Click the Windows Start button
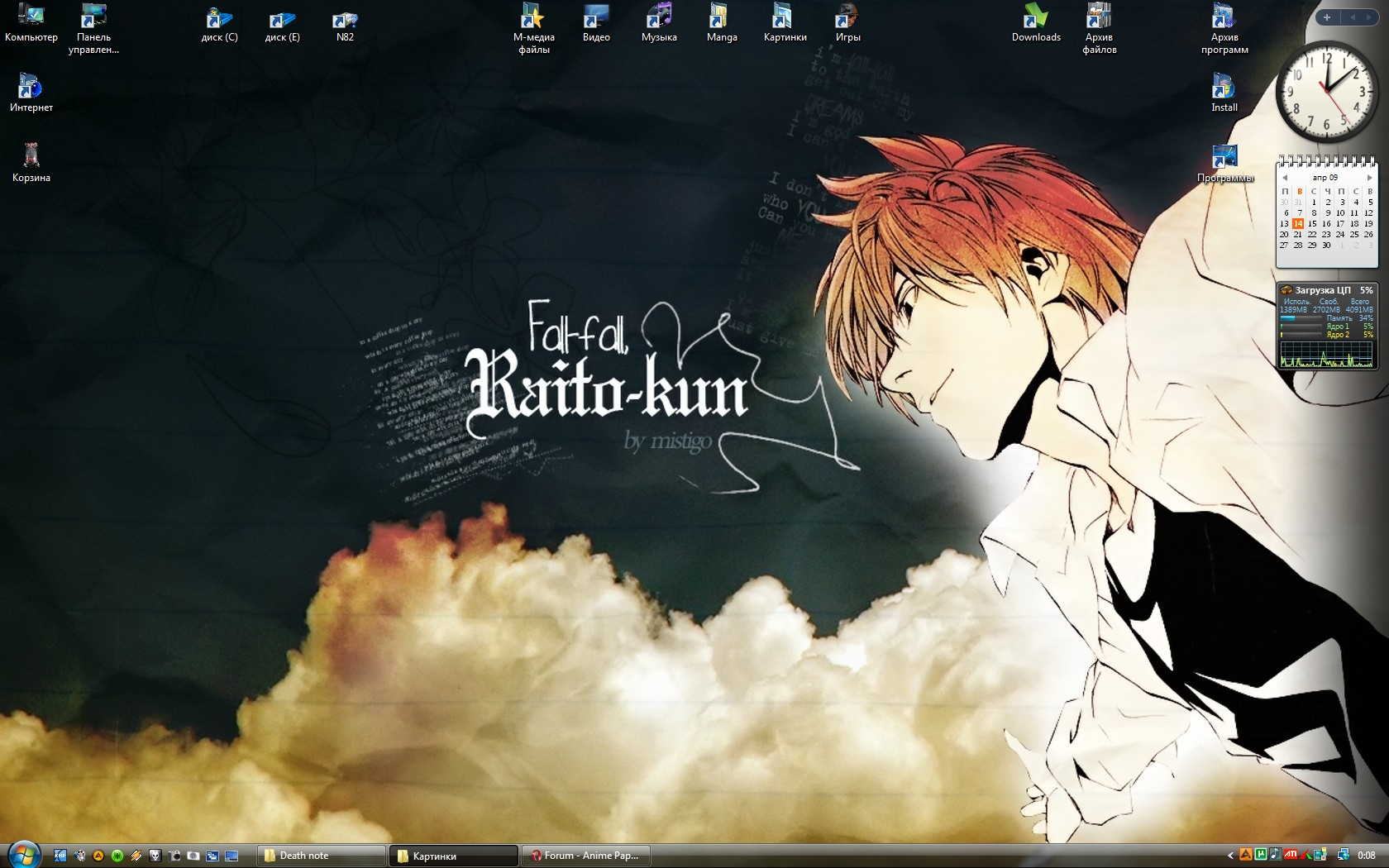Screen dimensions: 1389x868 22,854
